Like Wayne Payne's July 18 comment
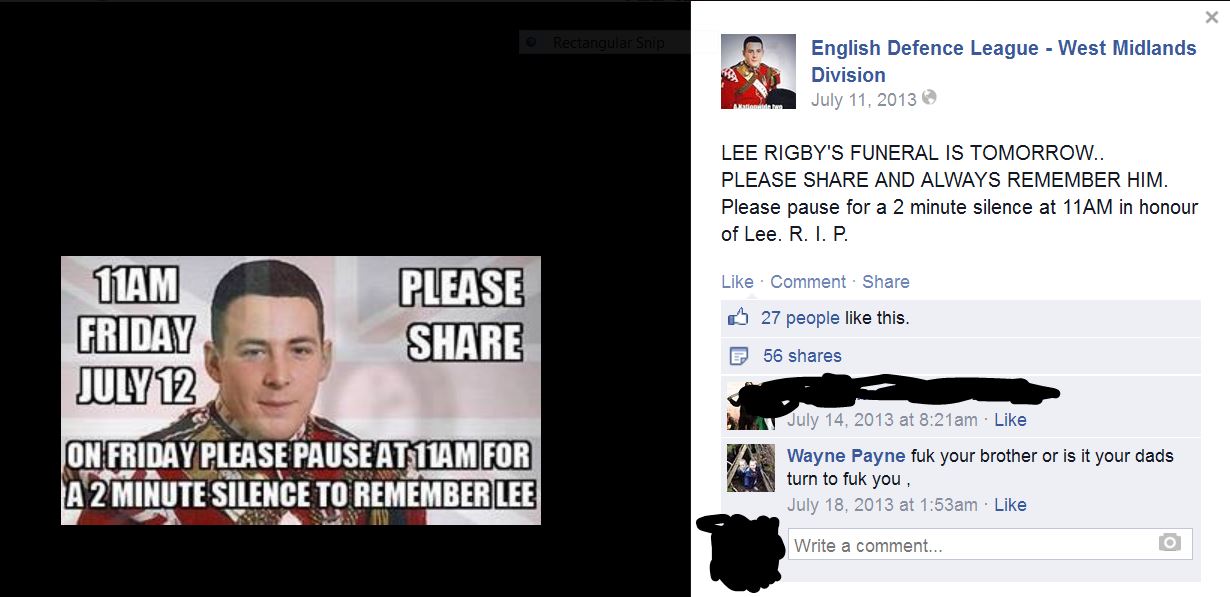Screen dimensions: 1230x597 (1010, 505)
